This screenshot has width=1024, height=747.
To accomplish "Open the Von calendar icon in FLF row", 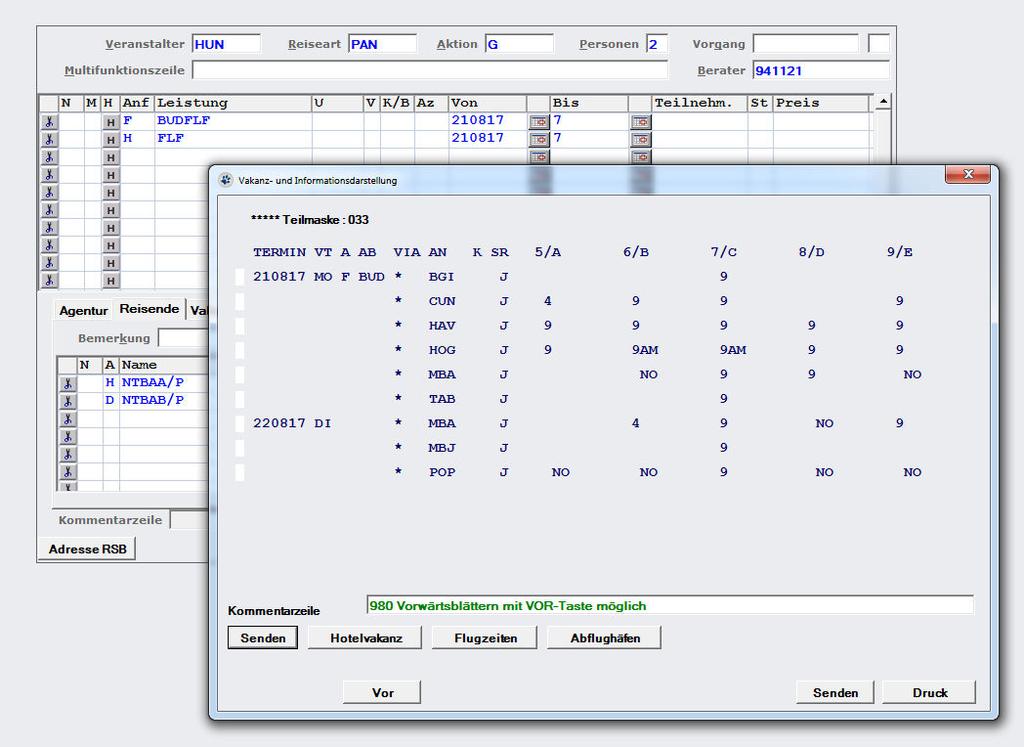I will click(x=539, y=139).
